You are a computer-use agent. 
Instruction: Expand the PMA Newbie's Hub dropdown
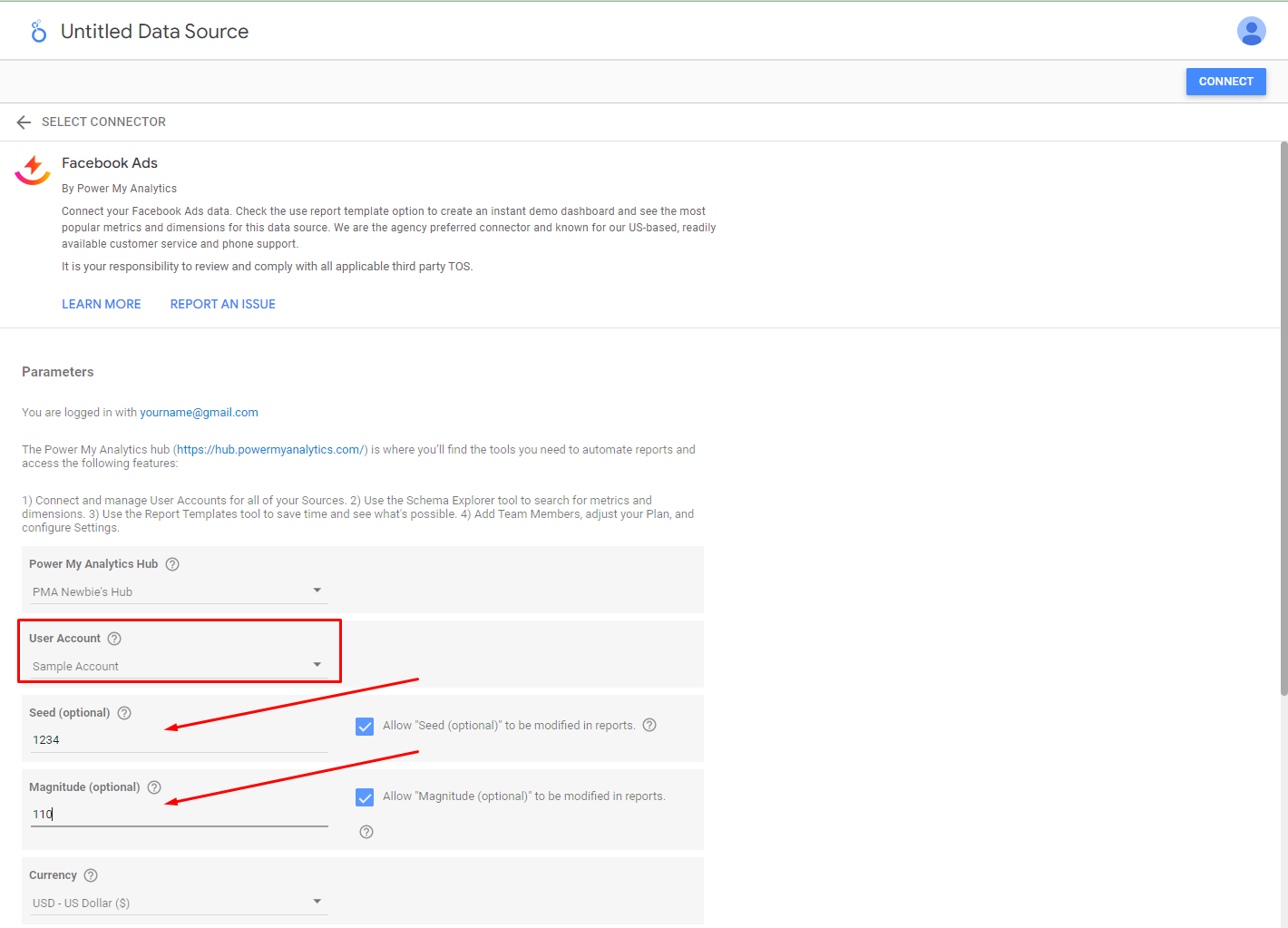point(178,591)
